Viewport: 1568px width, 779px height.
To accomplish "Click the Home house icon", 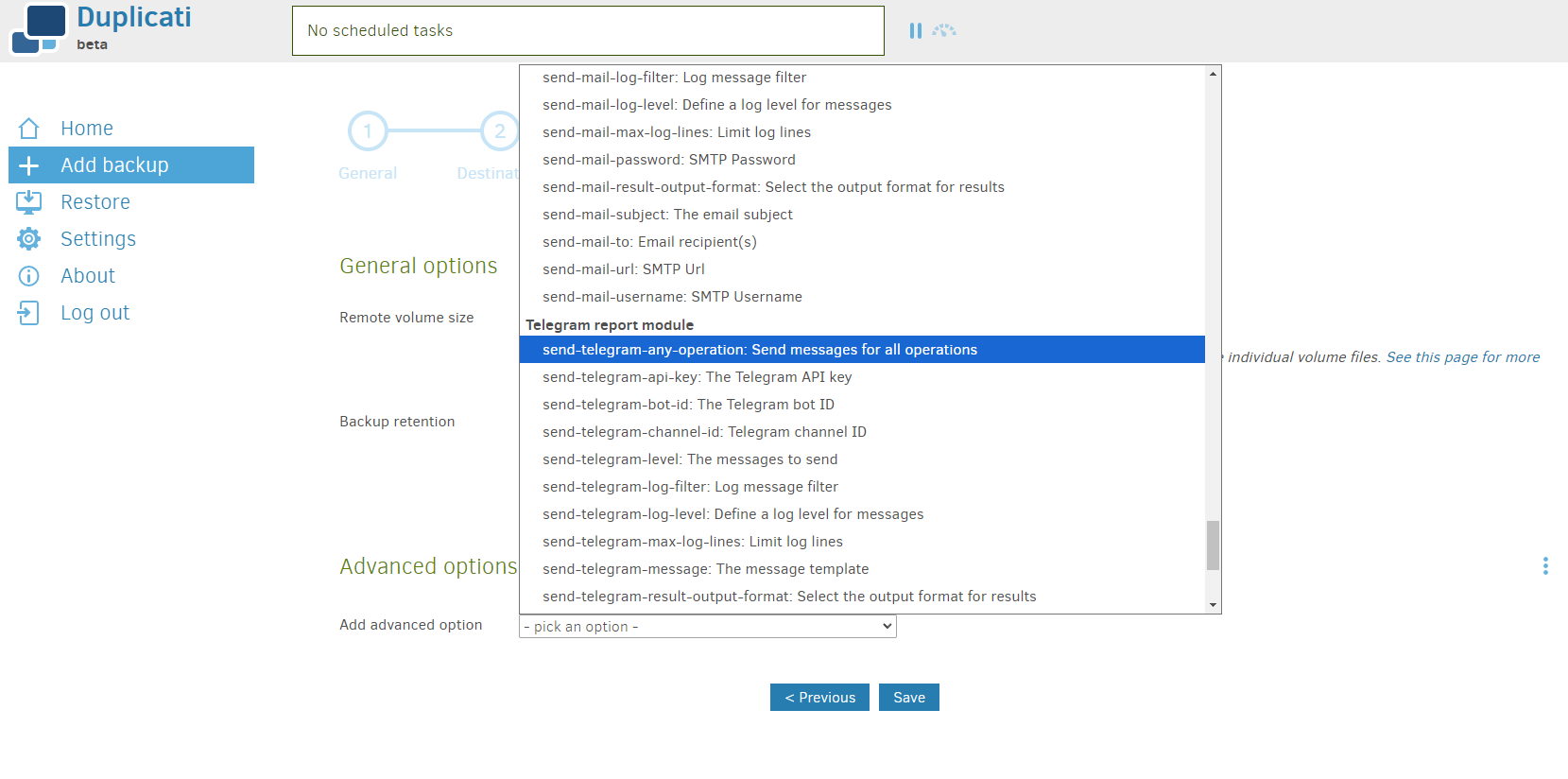I will pos(29,129).
